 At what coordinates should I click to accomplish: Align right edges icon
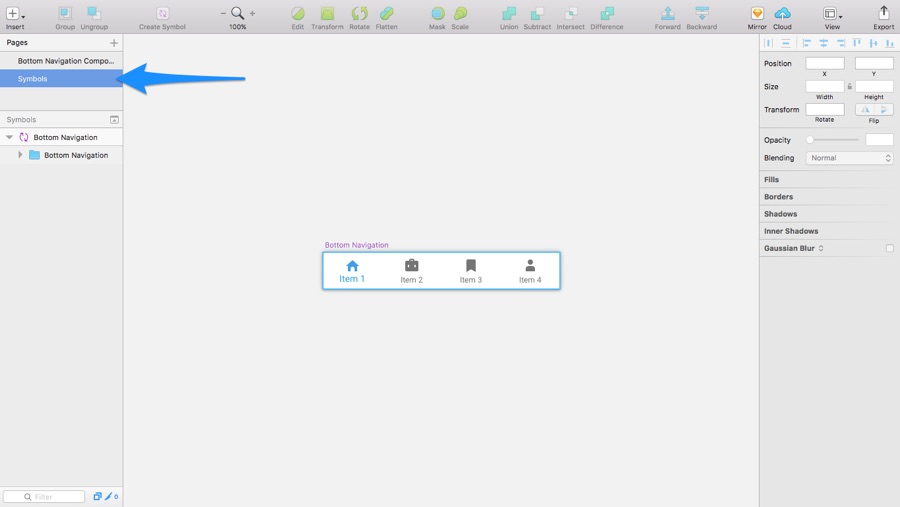[x=840, y=43]
